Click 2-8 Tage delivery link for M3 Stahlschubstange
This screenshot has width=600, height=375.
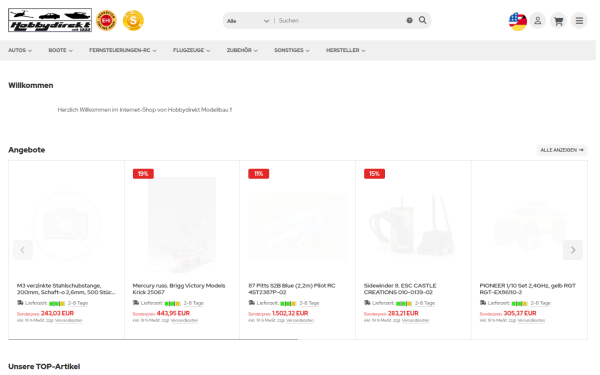tap(78, 303)
